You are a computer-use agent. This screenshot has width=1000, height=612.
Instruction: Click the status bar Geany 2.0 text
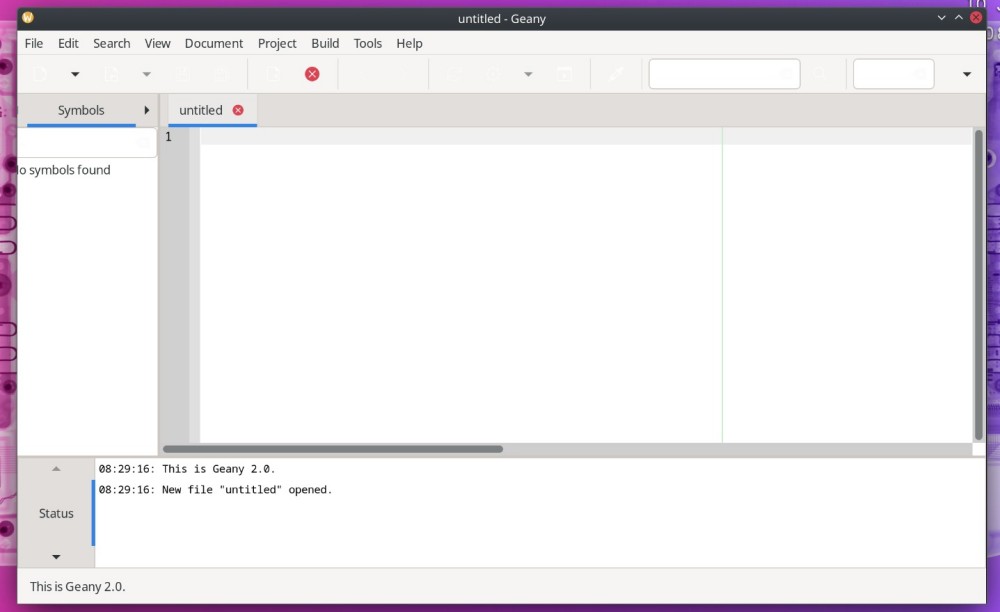[77, 586]
